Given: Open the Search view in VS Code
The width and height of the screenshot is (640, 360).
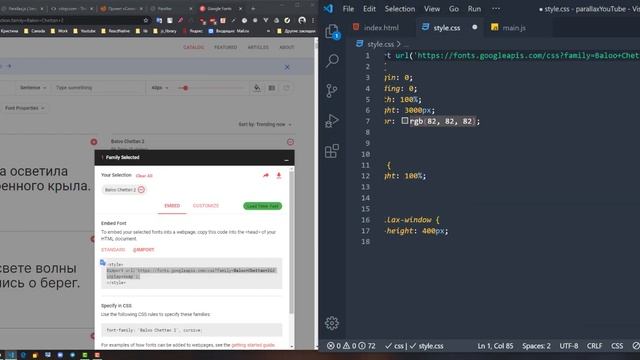Looking at the screenshot, I should (x=332, y=61).
